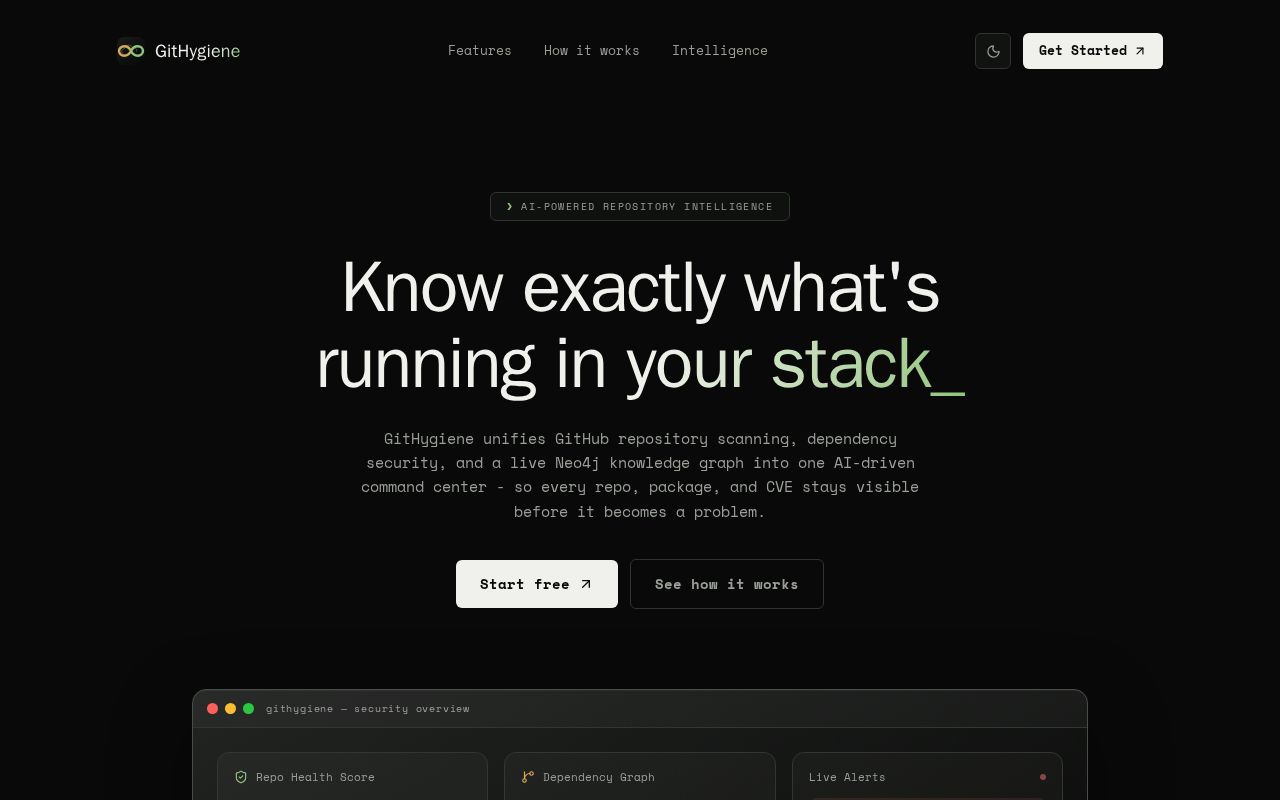This screenshot has width=1280, height=800.
Task: Click the branch icon beside Dependency Graph
Action: pos(528,777)
